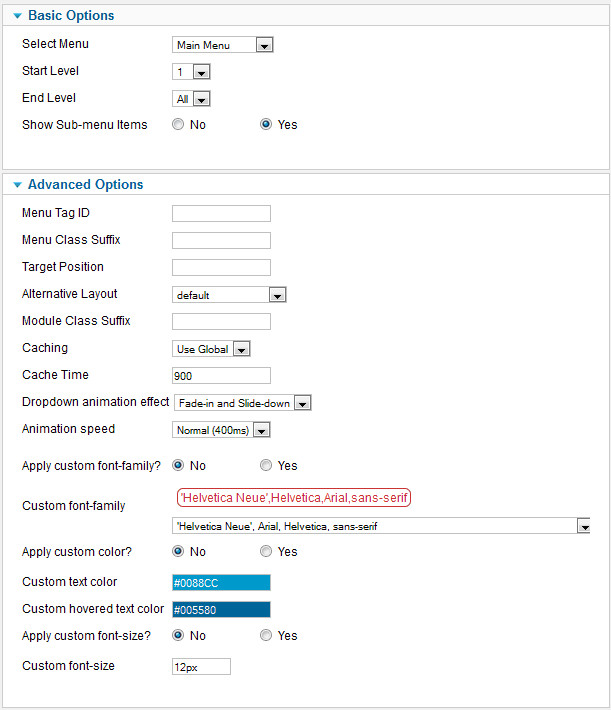
Task: Click the Menu Tag ID field
Action: 221,213
